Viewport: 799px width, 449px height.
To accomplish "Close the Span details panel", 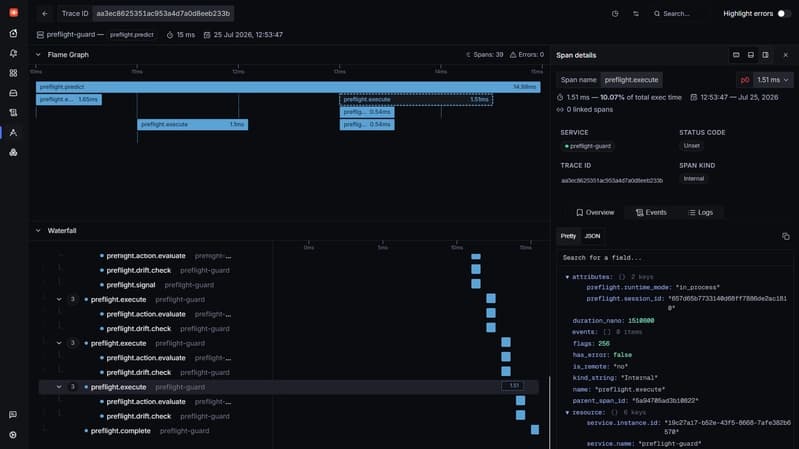I will [786, 55].
